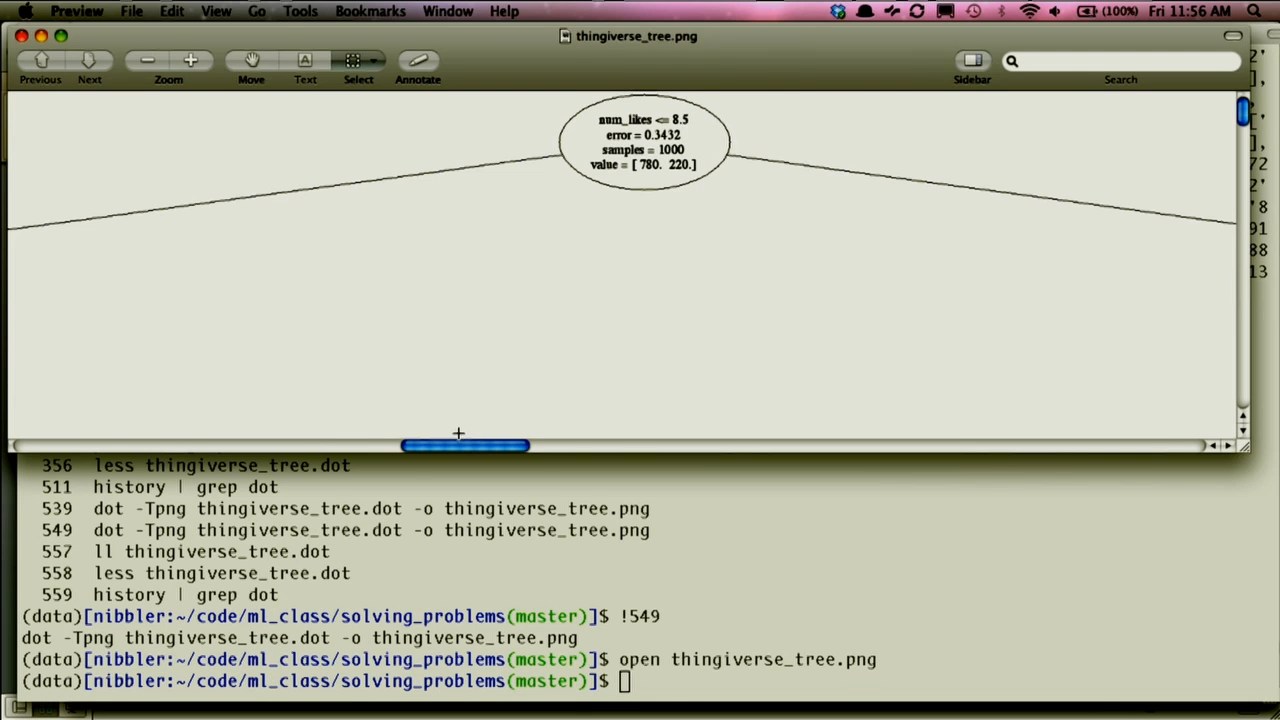
Task: Select the Move hand tool
Action: pos(252,61)
